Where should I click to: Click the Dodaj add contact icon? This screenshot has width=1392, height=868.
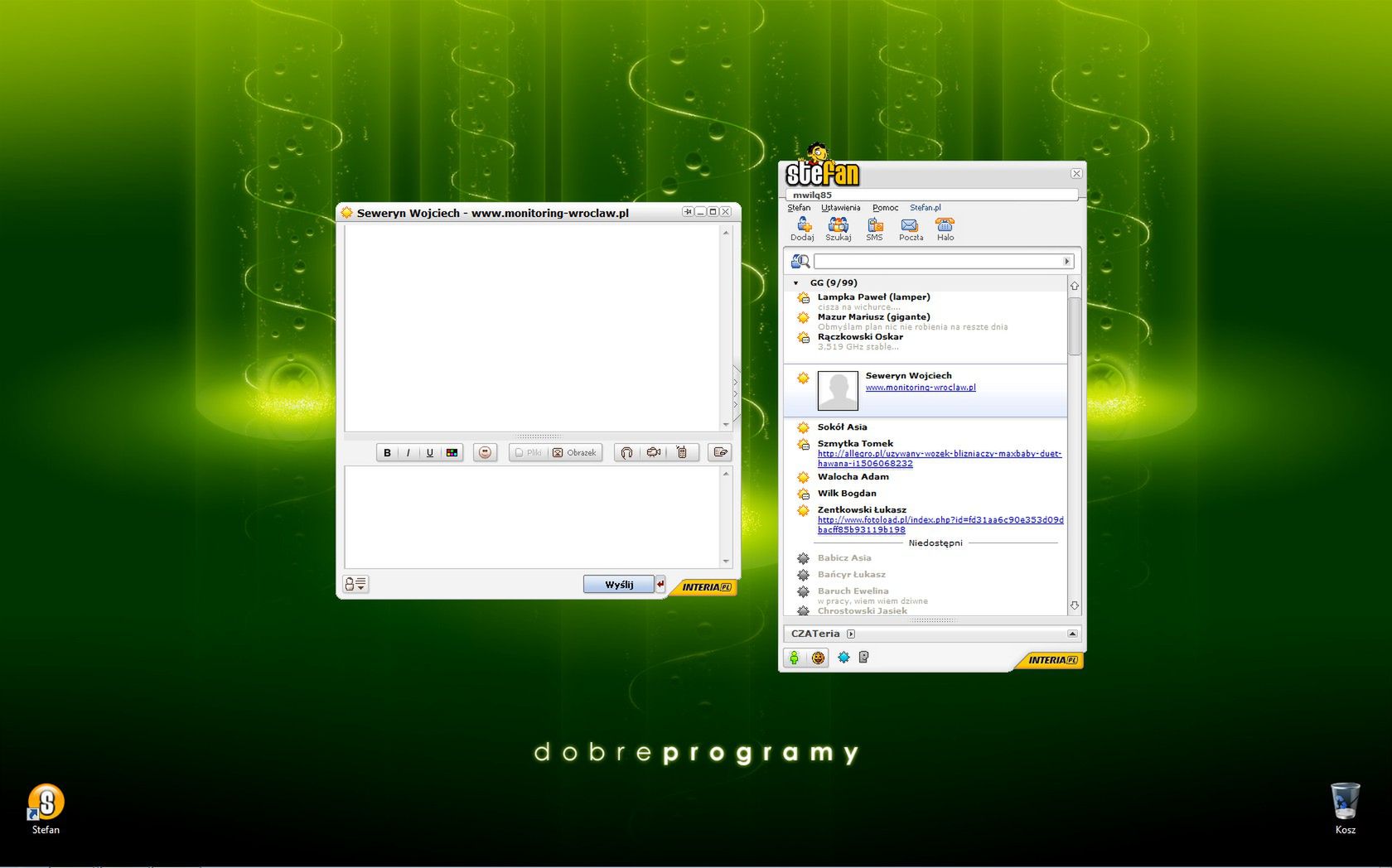click(x=802, y=229)
